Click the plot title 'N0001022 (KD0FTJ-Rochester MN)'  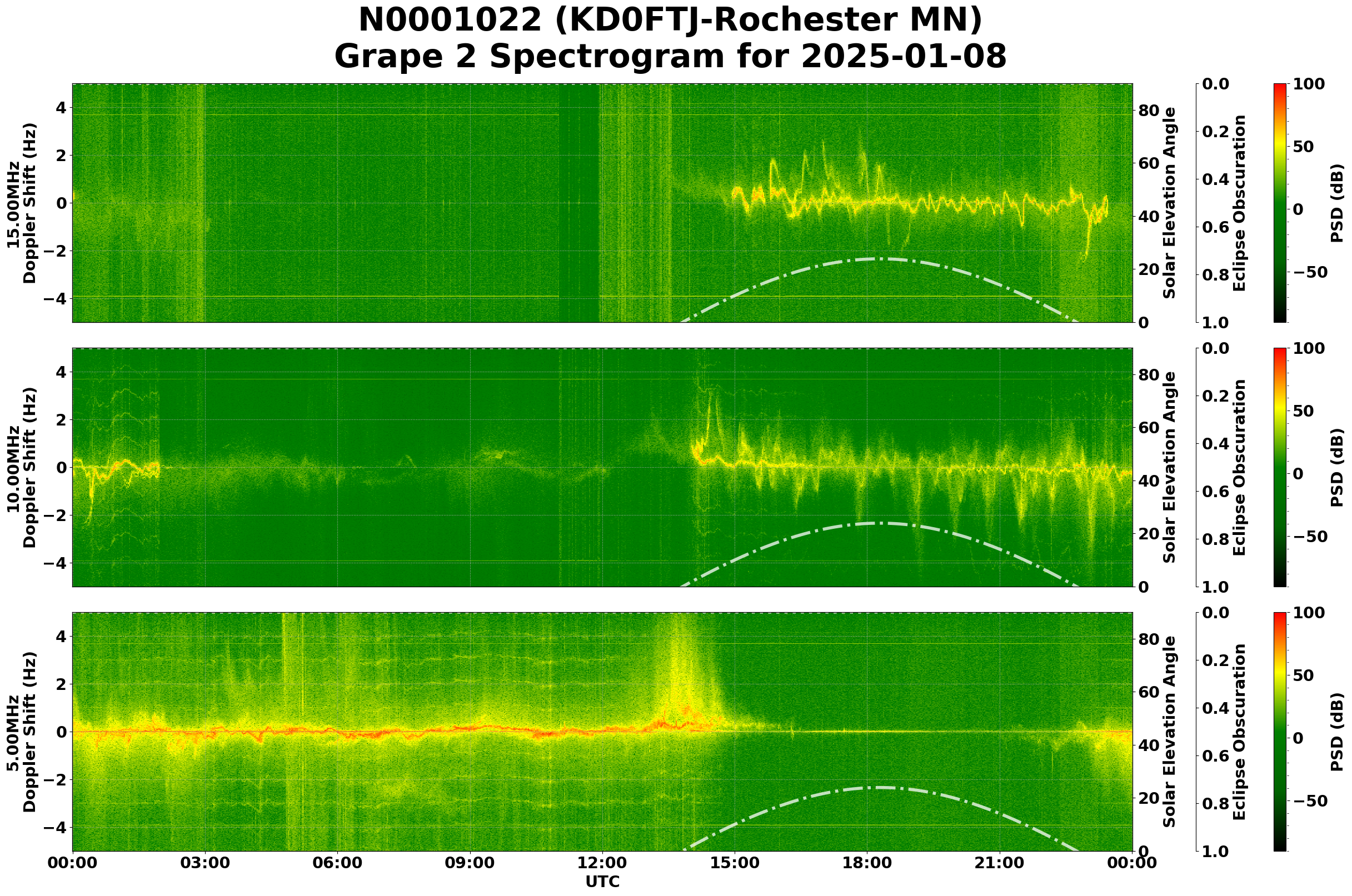(670, 21)
